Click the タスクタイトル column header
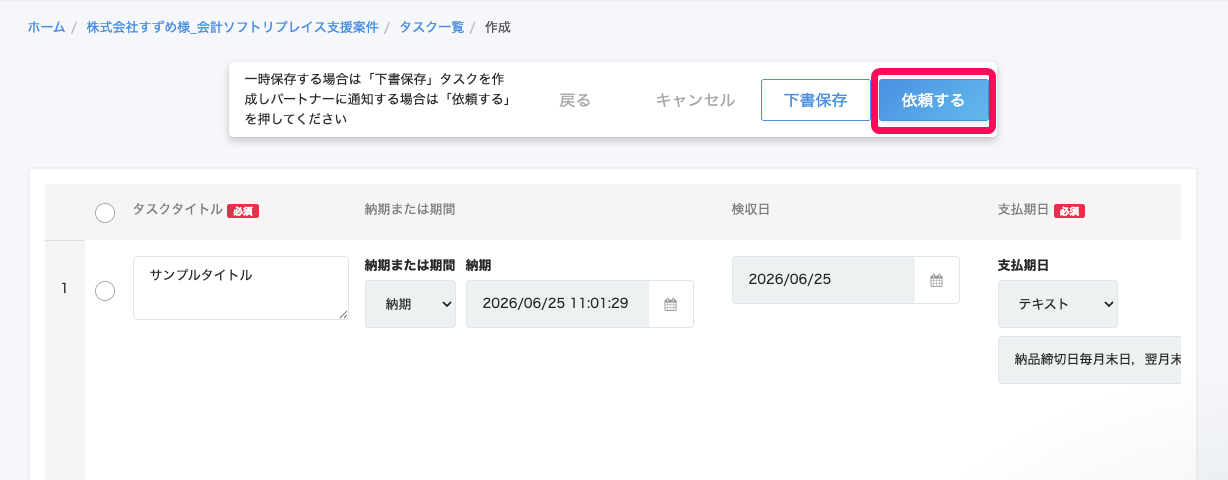This screenshot has height=480, width=1228. 178,209
